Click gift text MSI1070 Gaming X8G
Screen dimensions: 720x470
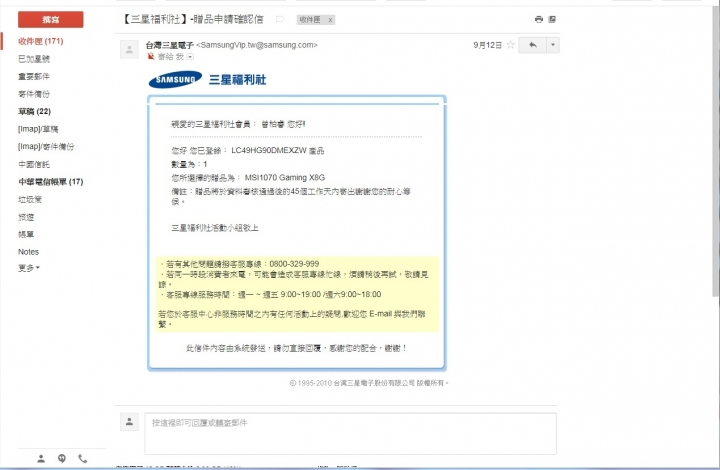tap(285, 178)
